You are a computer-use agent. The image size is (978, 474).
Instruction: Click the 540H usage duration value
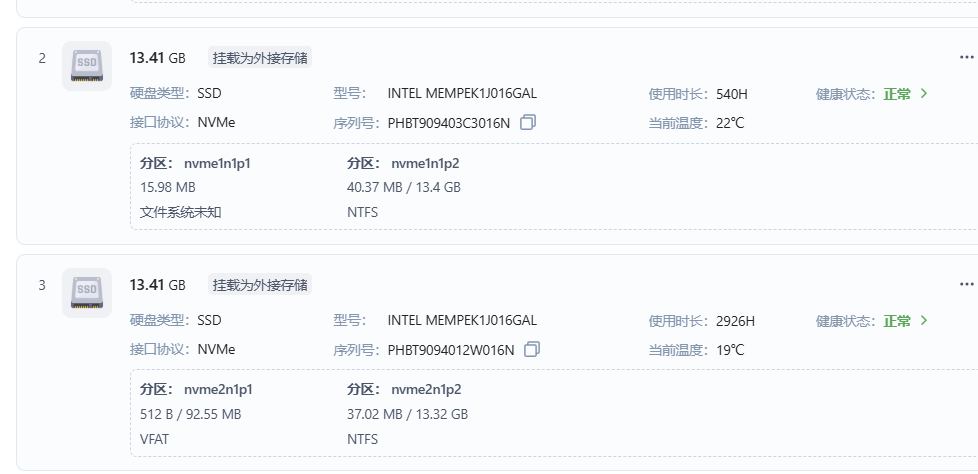(732, 95)
